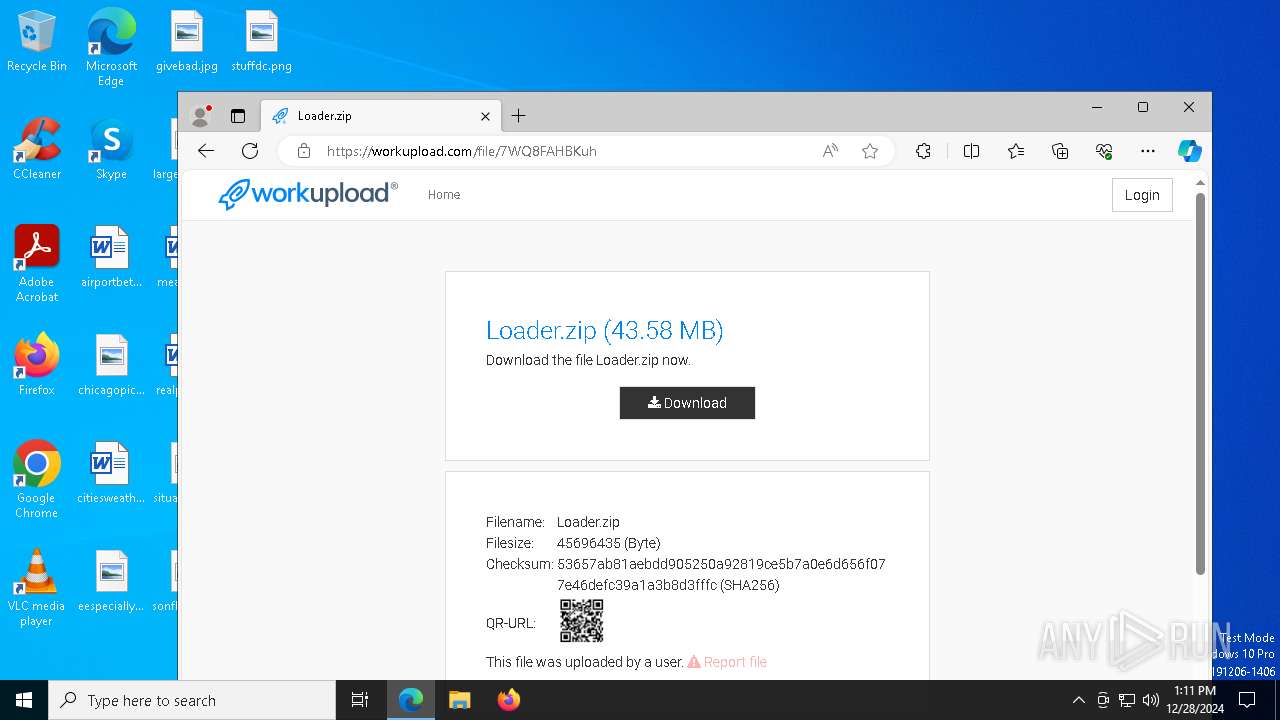The width and height of the screenshot is (1280, 720).
Task: Open the Edge profile icon
Action: pyautogui.click(x=201, y=116)
